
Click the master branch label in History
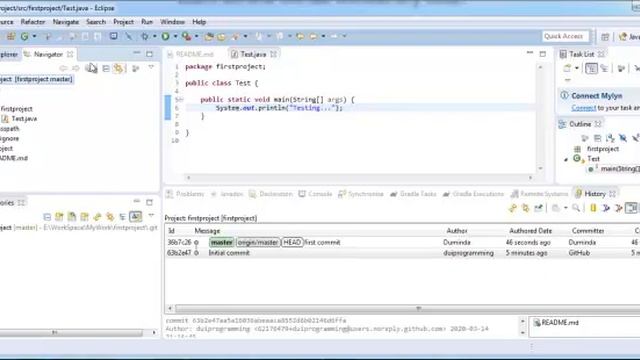click(222, 242)
